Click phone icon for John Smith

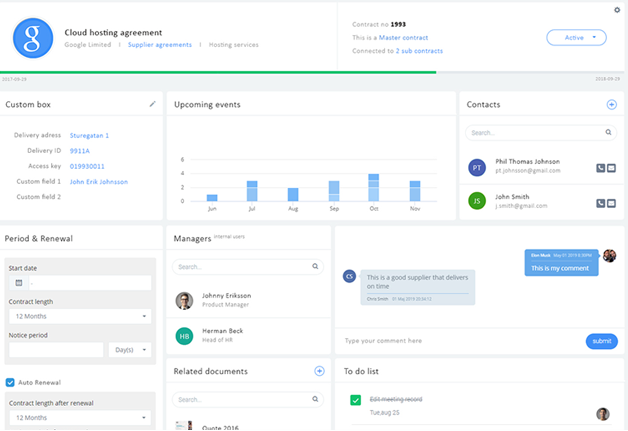coord(600,203)
